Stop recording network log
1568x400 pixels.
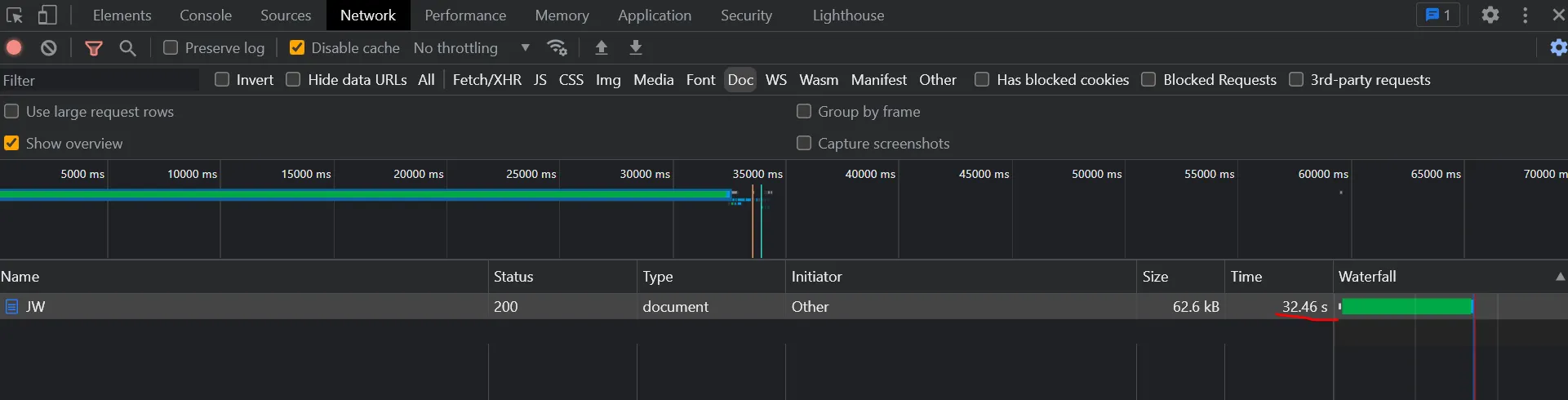(x=14, y=48)
